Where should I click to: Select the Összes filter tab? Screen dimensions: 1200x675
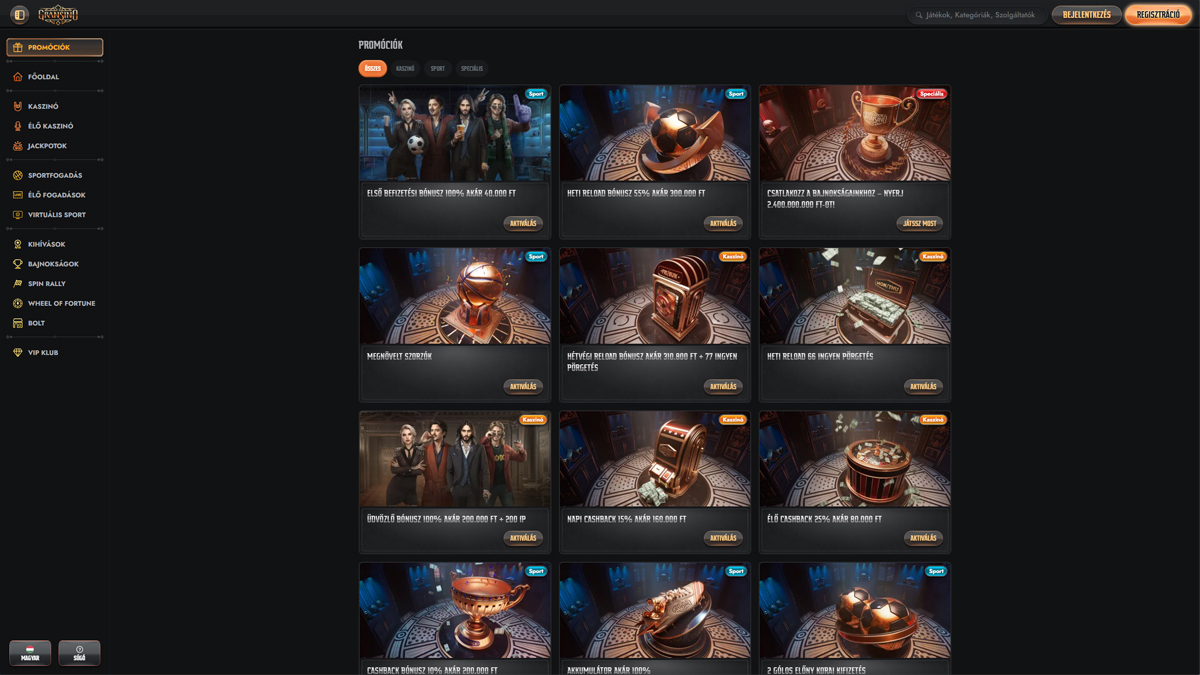(x=372, y=69)
